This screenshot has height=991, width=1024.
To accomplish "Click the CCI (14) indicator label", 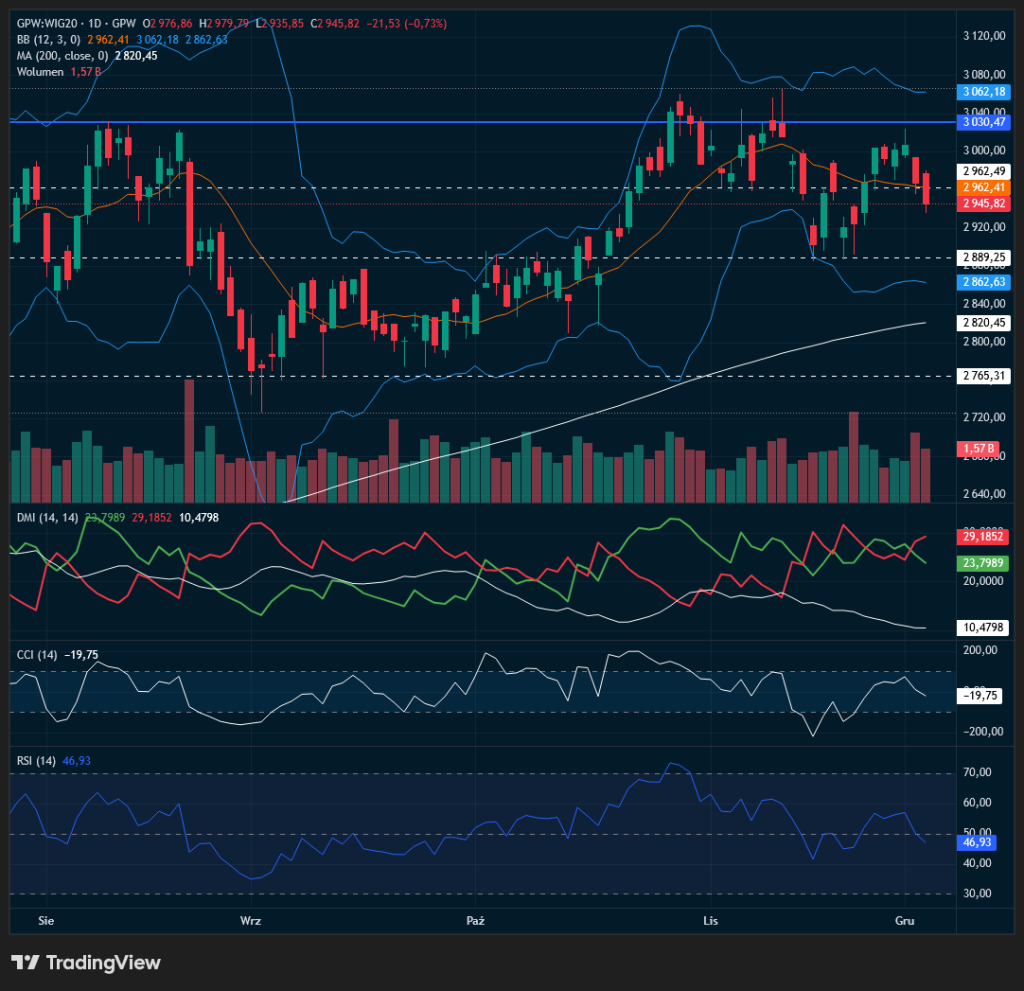I will (36, 655).
